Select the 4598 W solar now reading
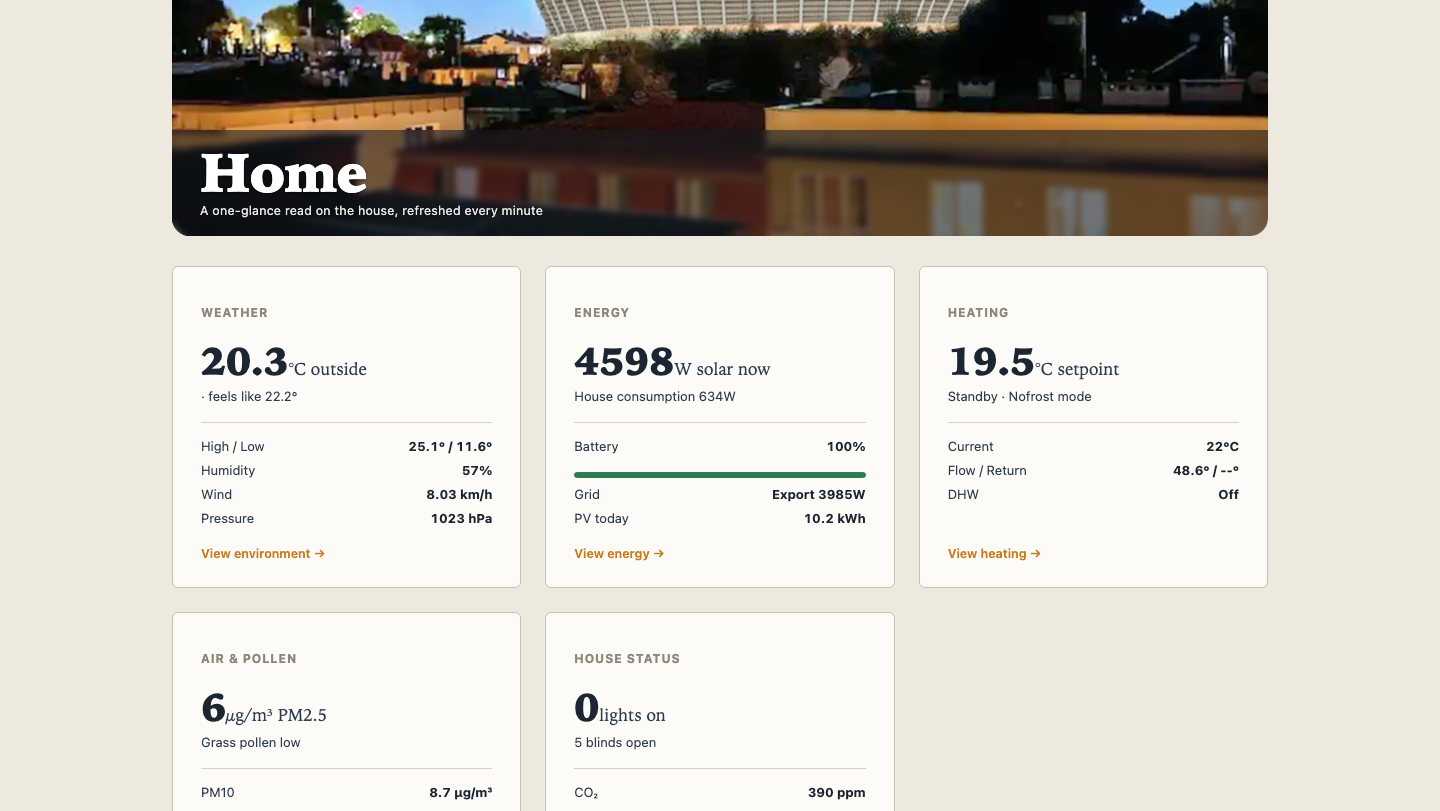This screenshot has width=1440, height=811. coord(672,362)
